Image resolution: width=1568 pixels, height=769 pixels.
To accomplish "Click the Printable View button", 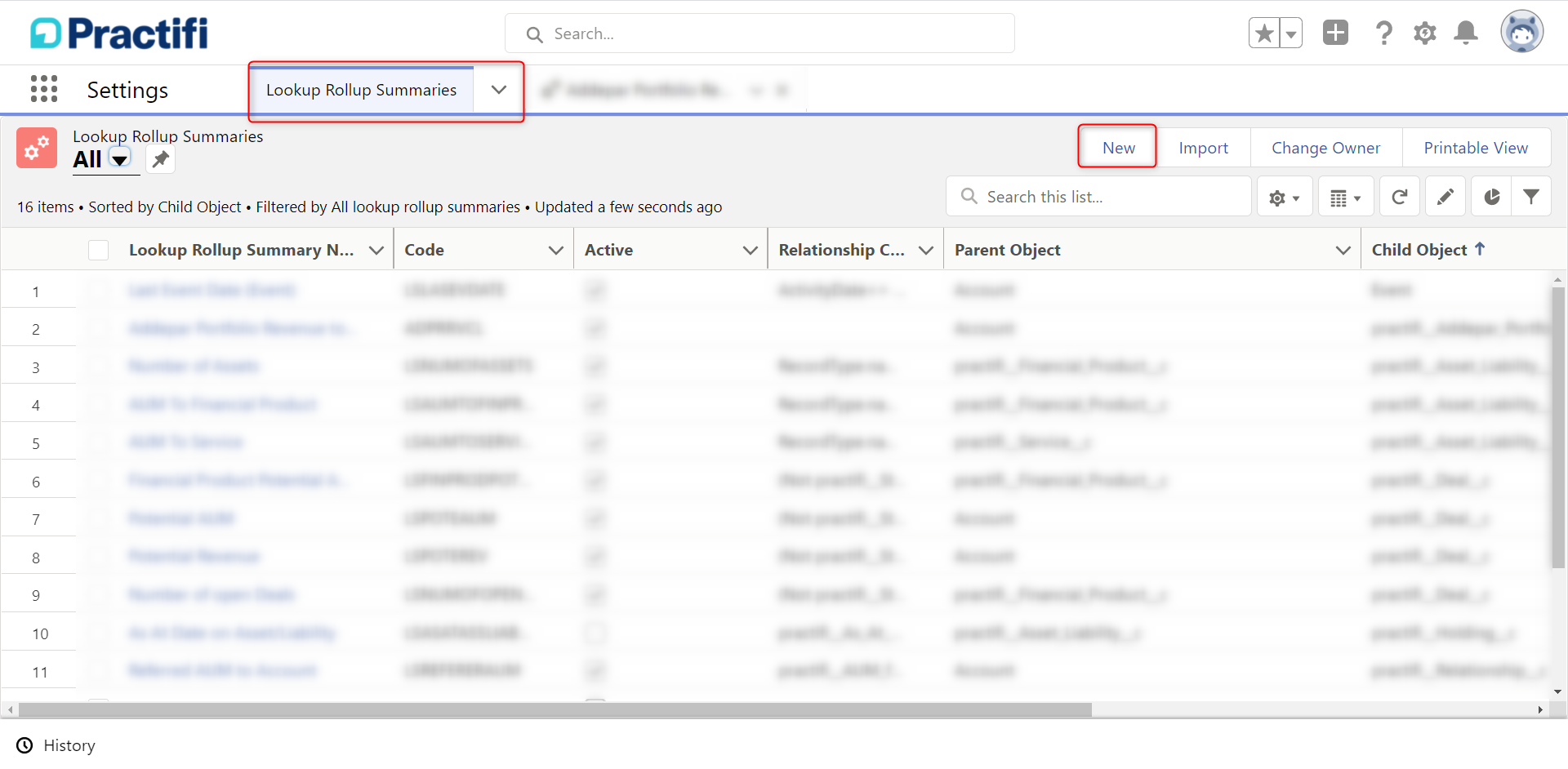I will coord(1476,148).
